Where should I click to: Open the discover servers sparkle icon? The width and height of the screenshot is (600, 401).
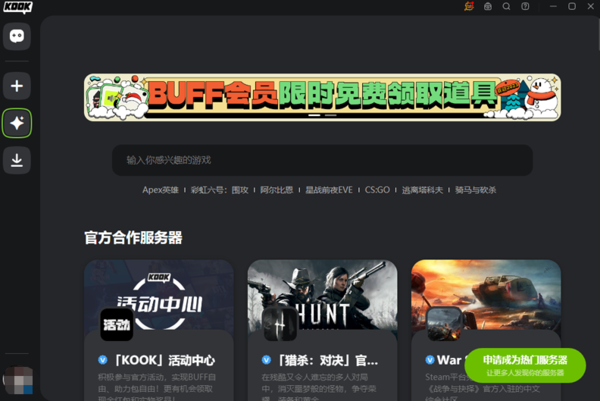(17, 123)
